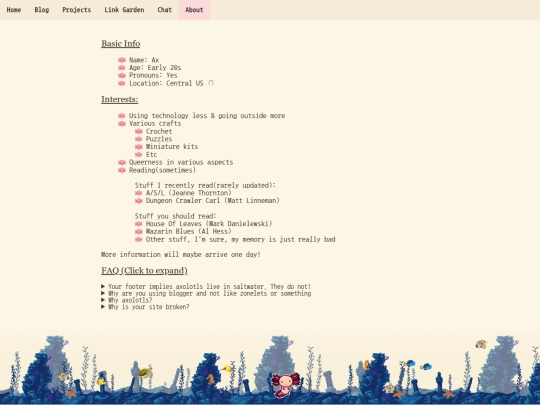The image size is (540, 405).
Task: Click the bullet icon beside House Of Leaves
Action: tap(138, 224)
